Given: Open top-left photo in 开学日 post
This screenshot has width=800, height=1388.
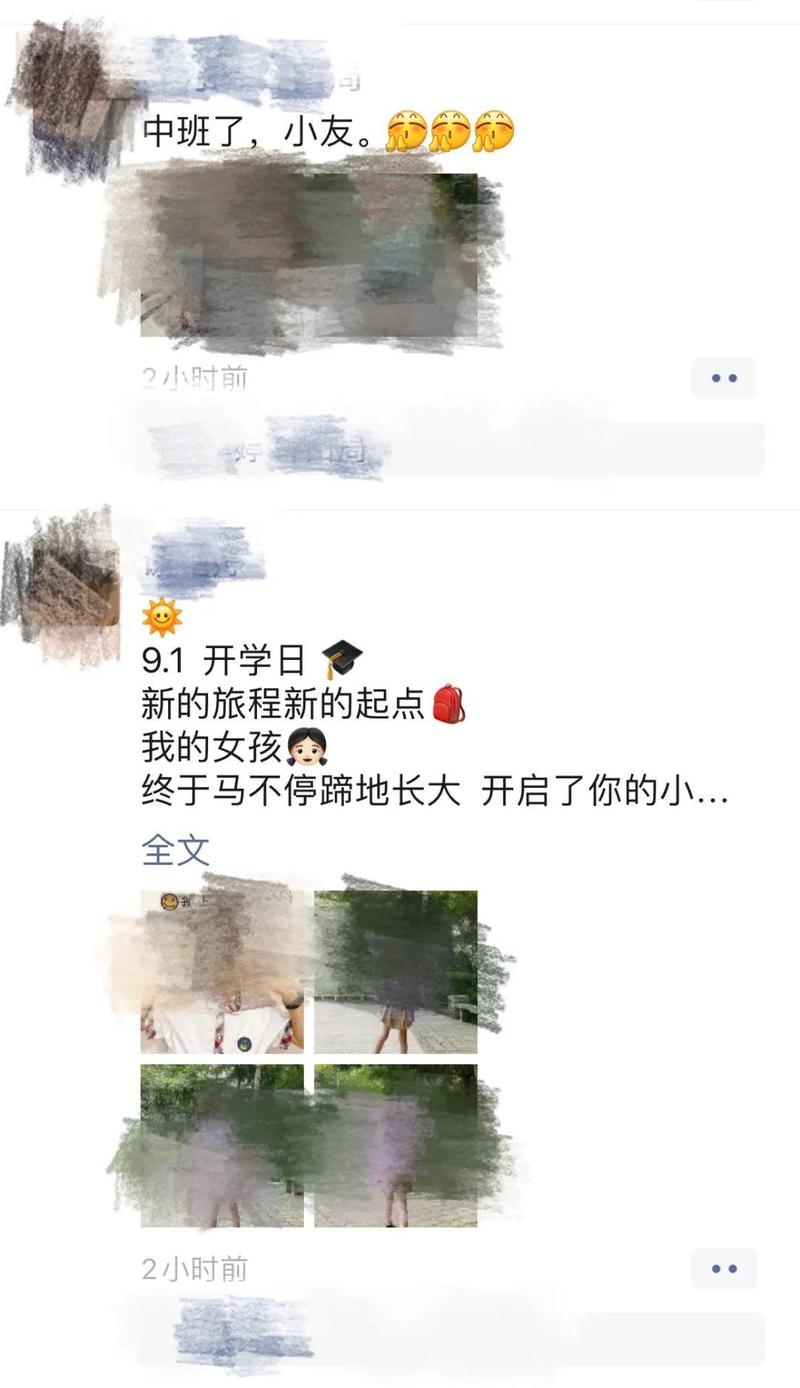Looking at the screenshot, I should click(222, 972).
